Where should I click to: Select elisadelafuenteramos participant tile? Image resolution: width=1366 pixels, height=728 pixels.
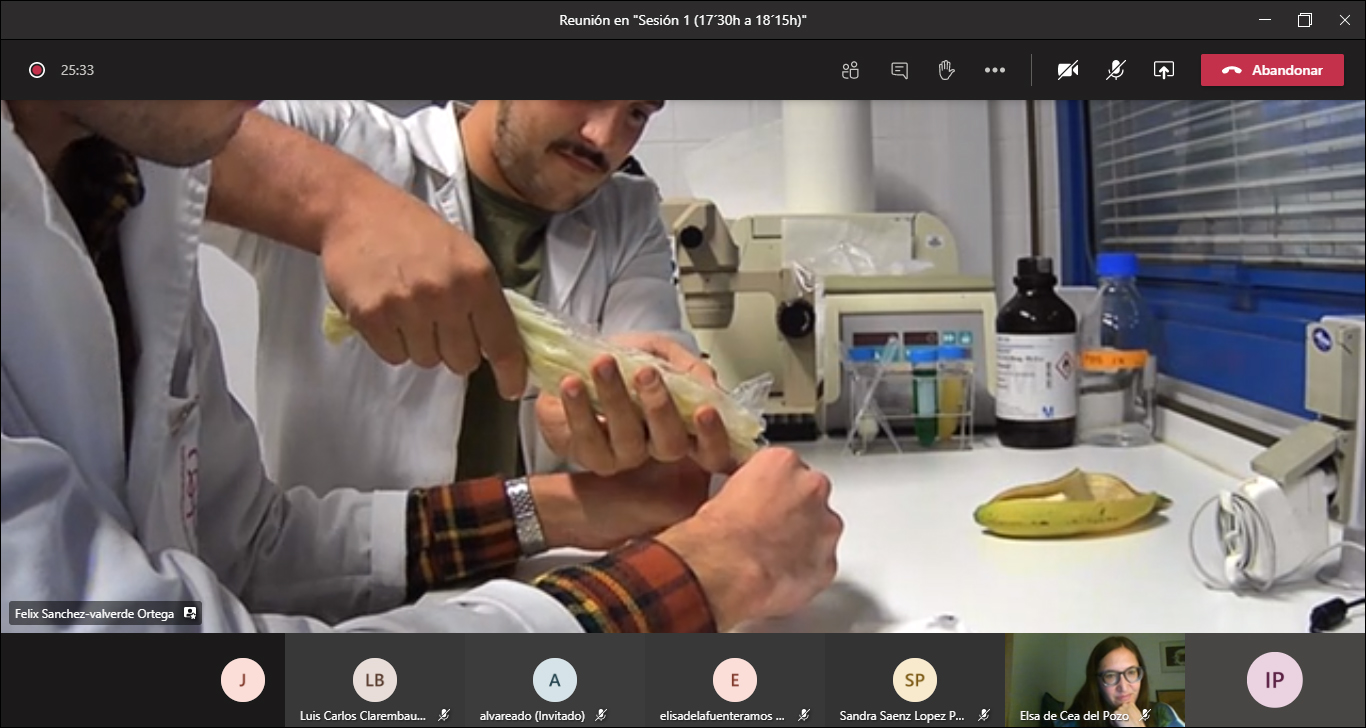point(735,681)
